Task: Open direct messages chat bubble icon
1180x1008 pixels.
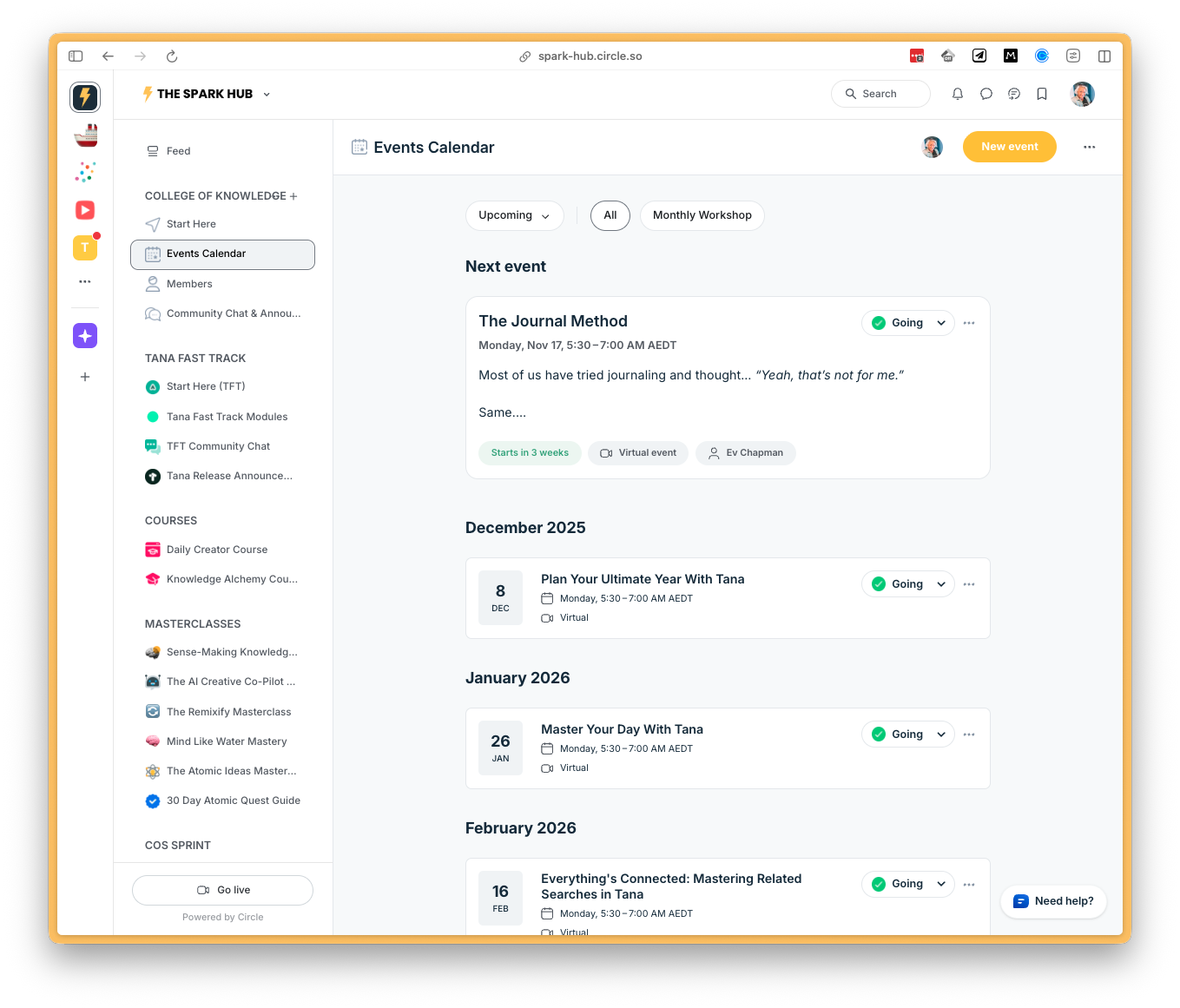Action: [986, 94]
